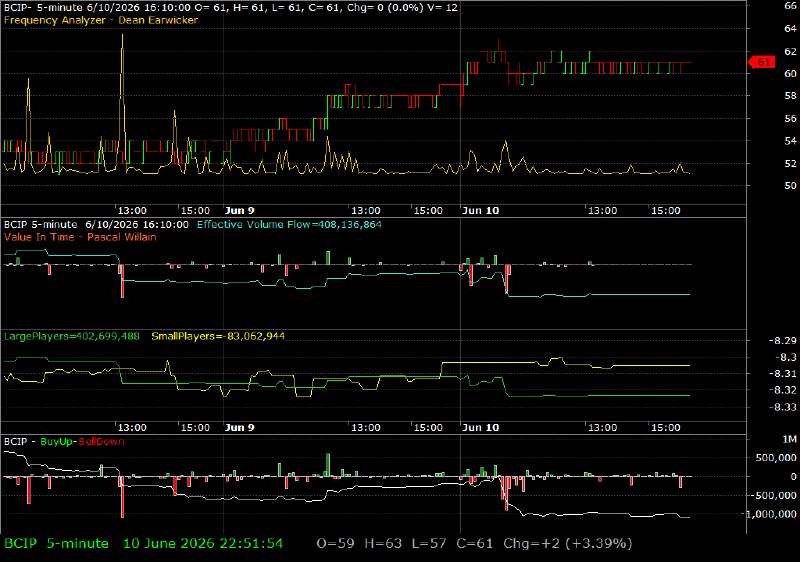Click the red 61 current price marker

pyautogui.click(x=762, y=62)
